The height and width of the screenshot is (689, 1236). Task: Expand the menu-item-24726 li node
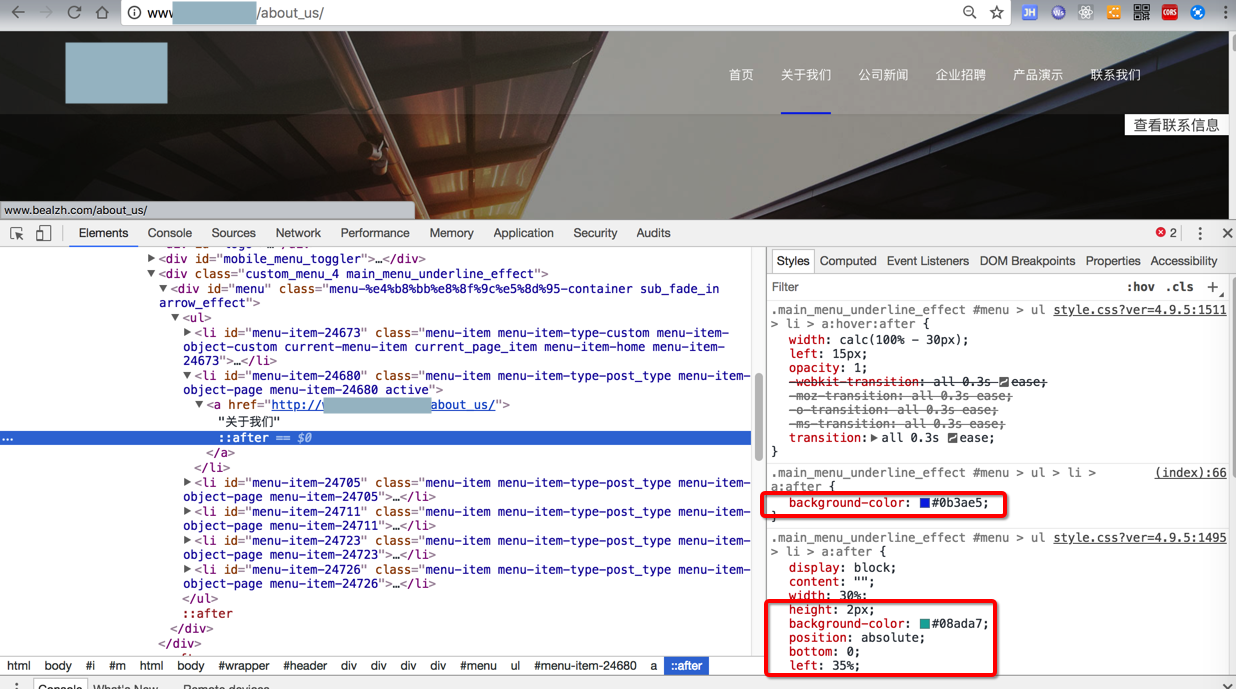pos(188,570)
